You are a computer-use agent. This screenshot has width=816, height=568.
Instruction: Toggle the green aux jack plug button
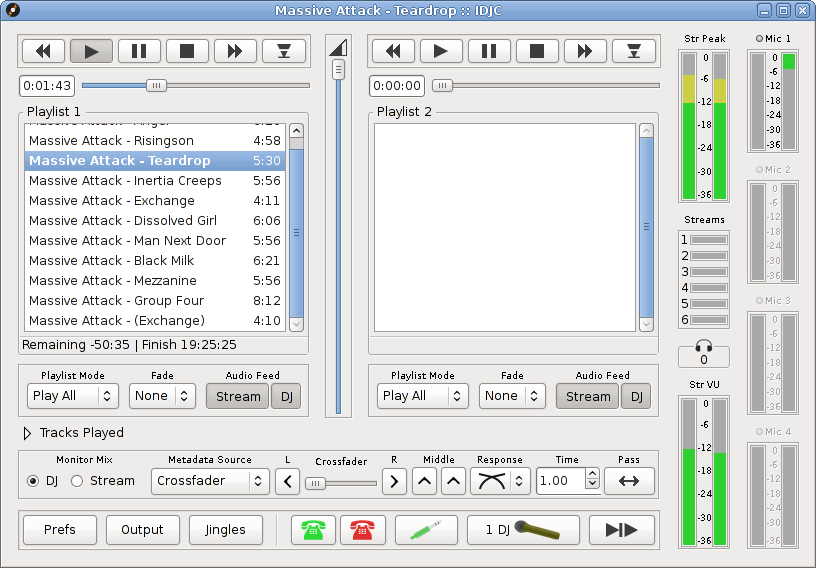[426, 530]
